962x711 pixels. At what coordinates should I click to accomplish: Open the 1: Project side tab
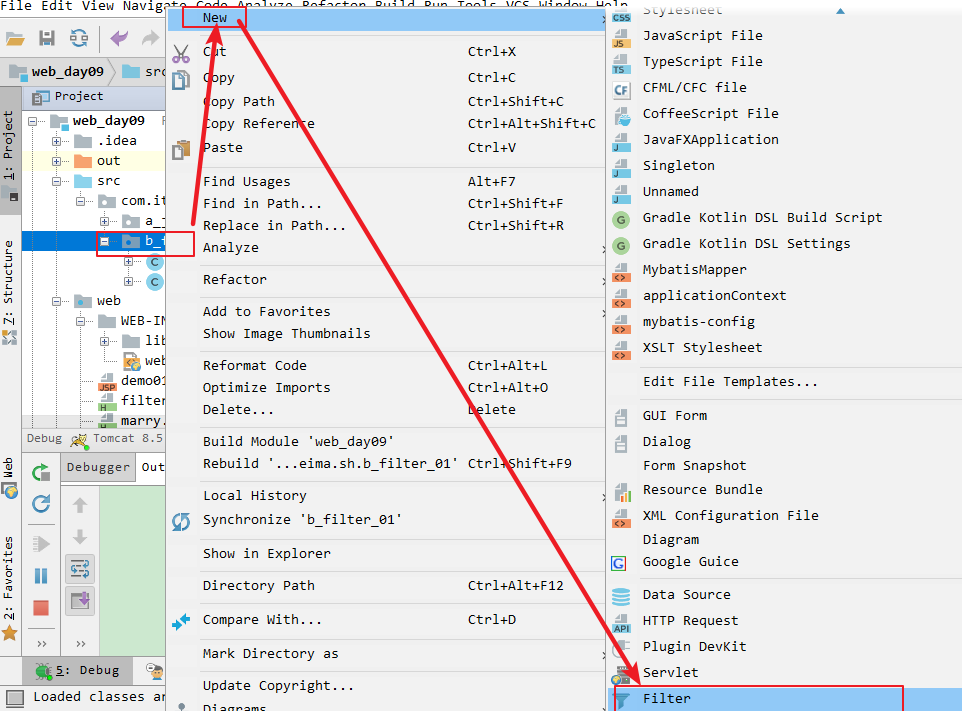pyautogui.click(x=10, y=150)
